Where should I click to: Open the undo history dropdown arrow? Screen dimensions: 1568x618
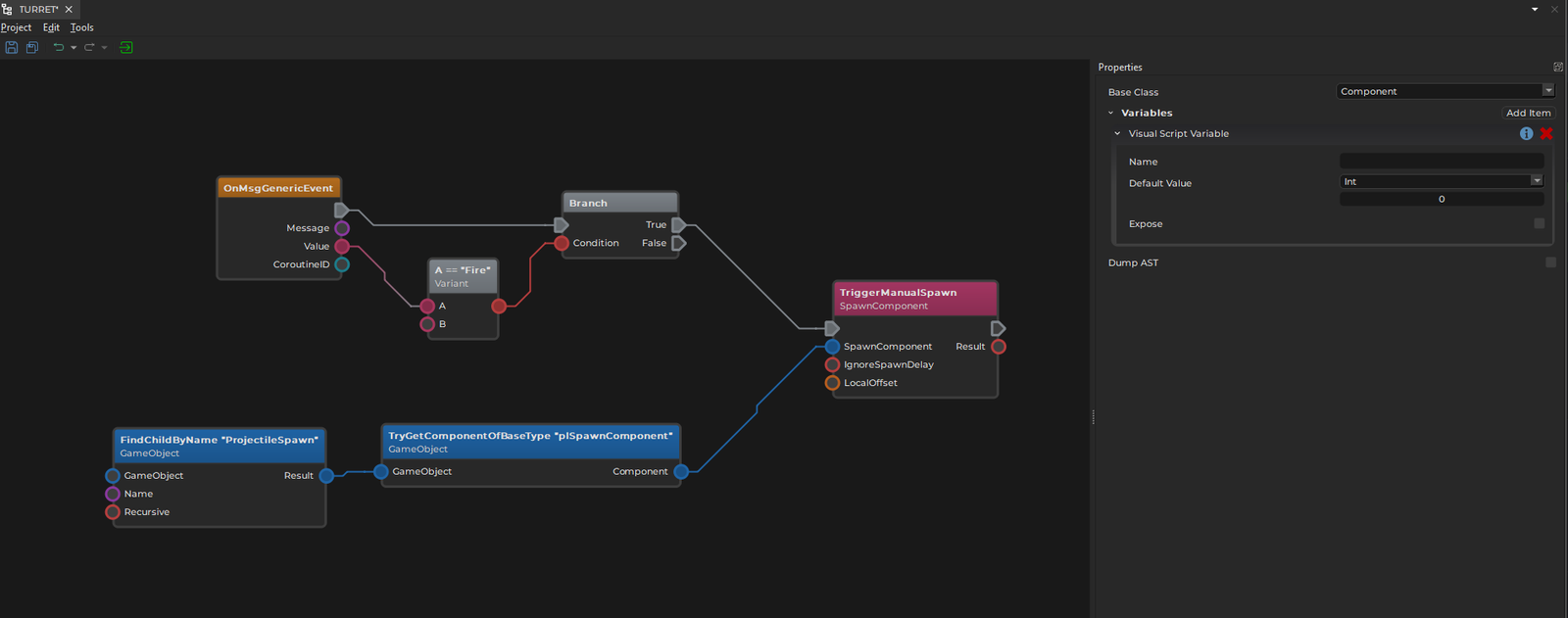pos(73,48)
